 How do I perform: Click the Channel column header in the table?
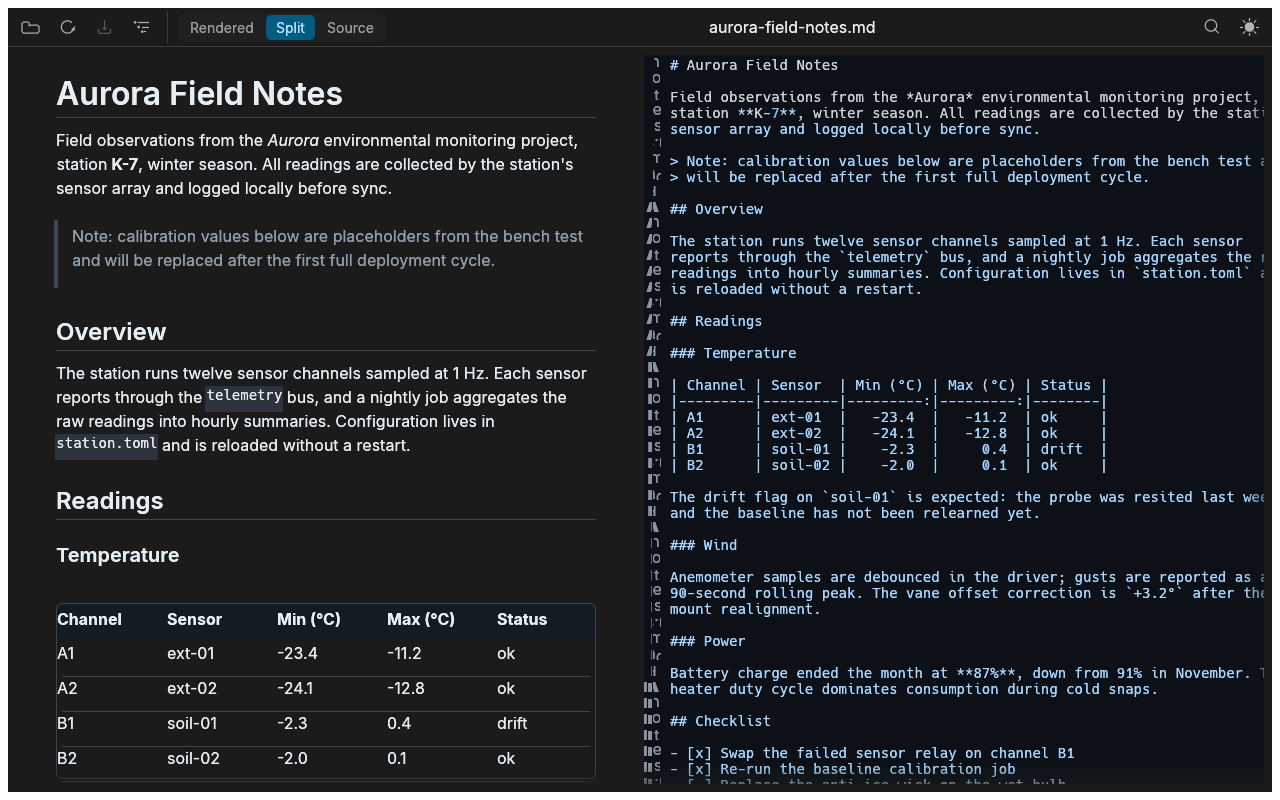coord(89,620)
